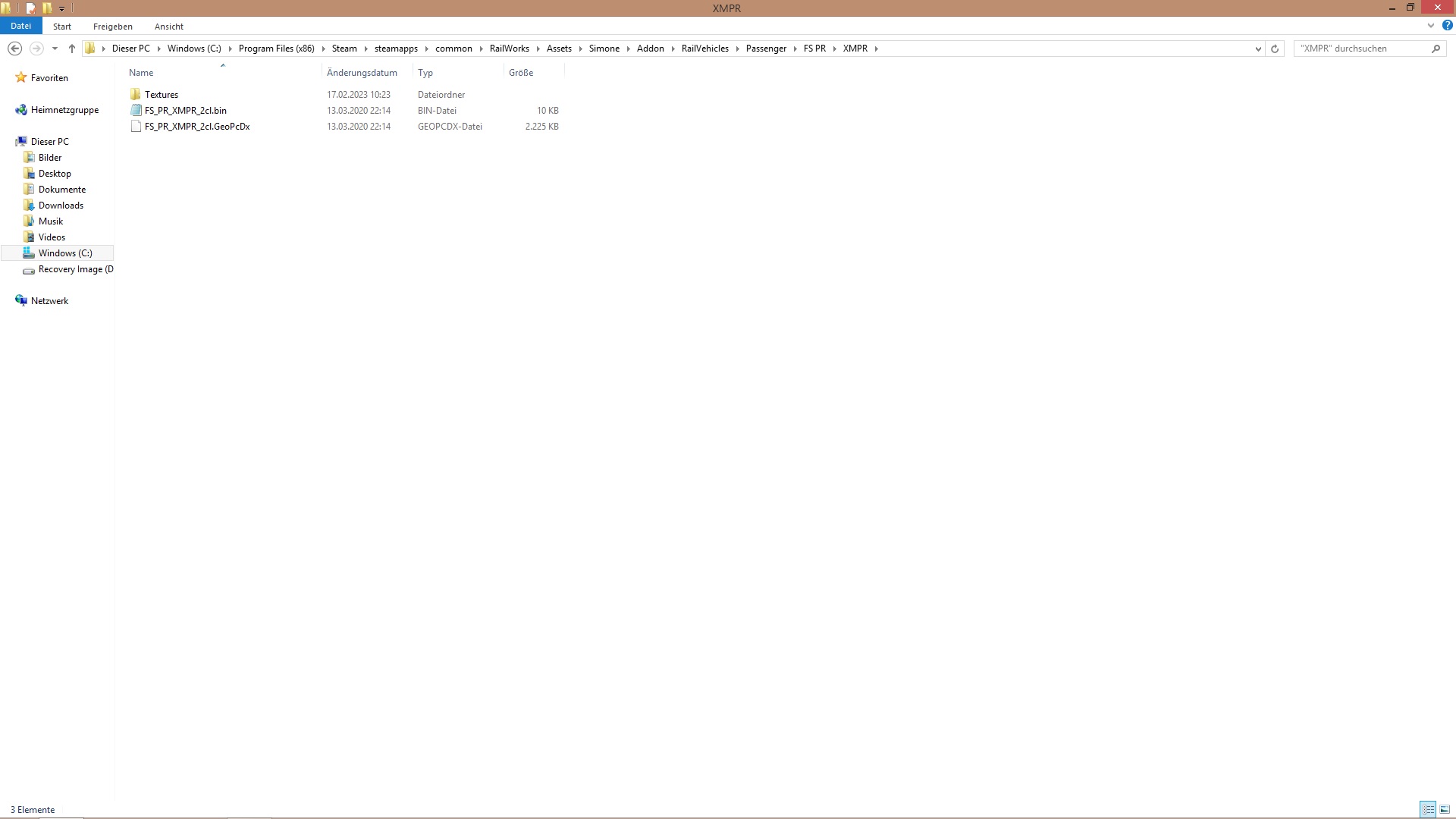Go up one folder level
1456x819 pixels.
point(72,49)
